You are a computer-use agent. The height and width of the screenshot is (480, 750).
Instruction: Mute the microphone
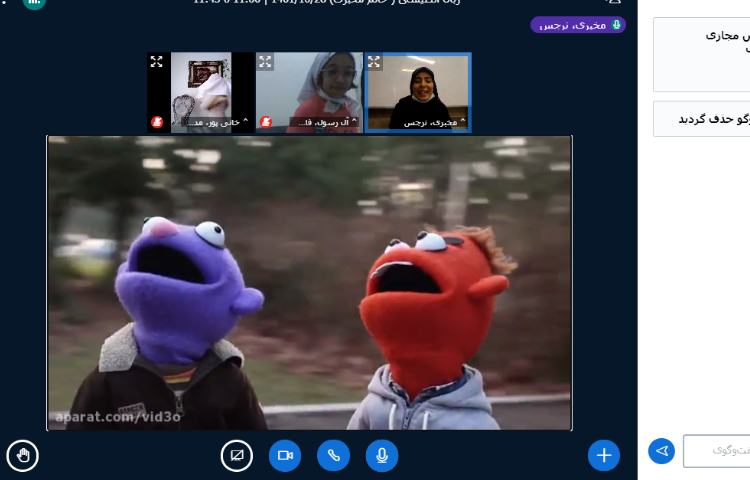tap(381, 456)
